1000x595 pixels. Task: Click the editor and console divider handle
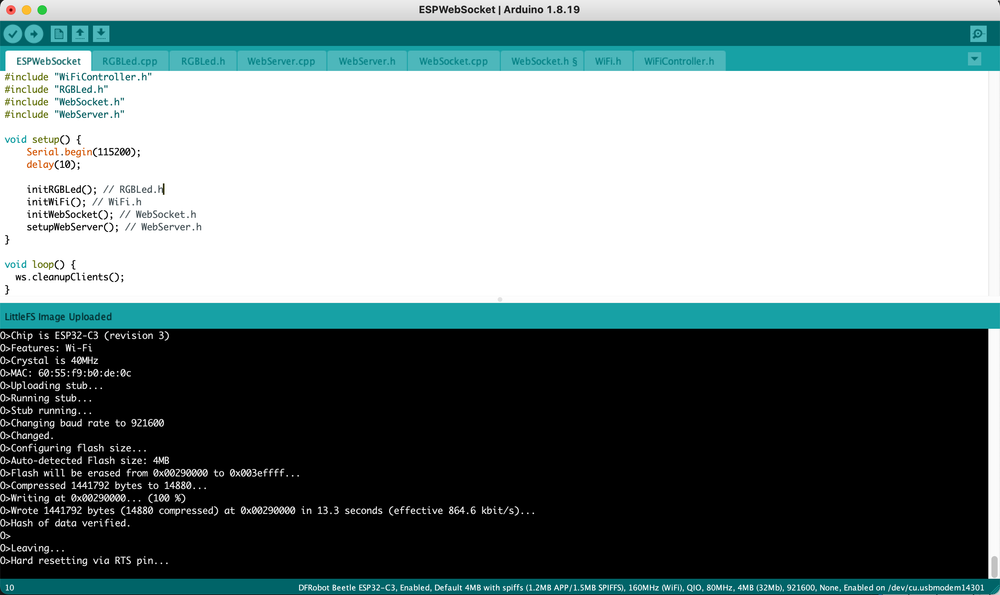tap(500, 299)
